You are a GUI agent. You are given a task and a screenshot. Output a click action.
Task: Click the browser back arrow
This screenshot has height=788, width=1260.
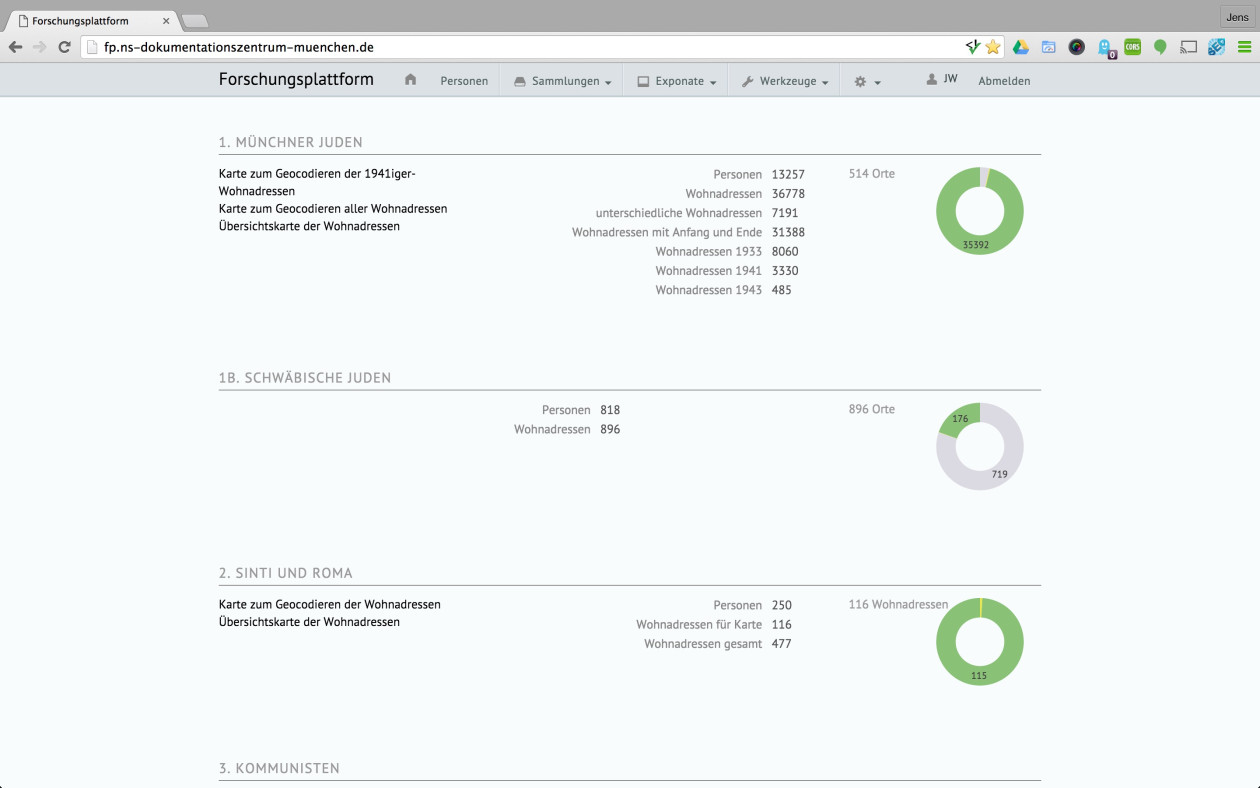click(15, 47)
